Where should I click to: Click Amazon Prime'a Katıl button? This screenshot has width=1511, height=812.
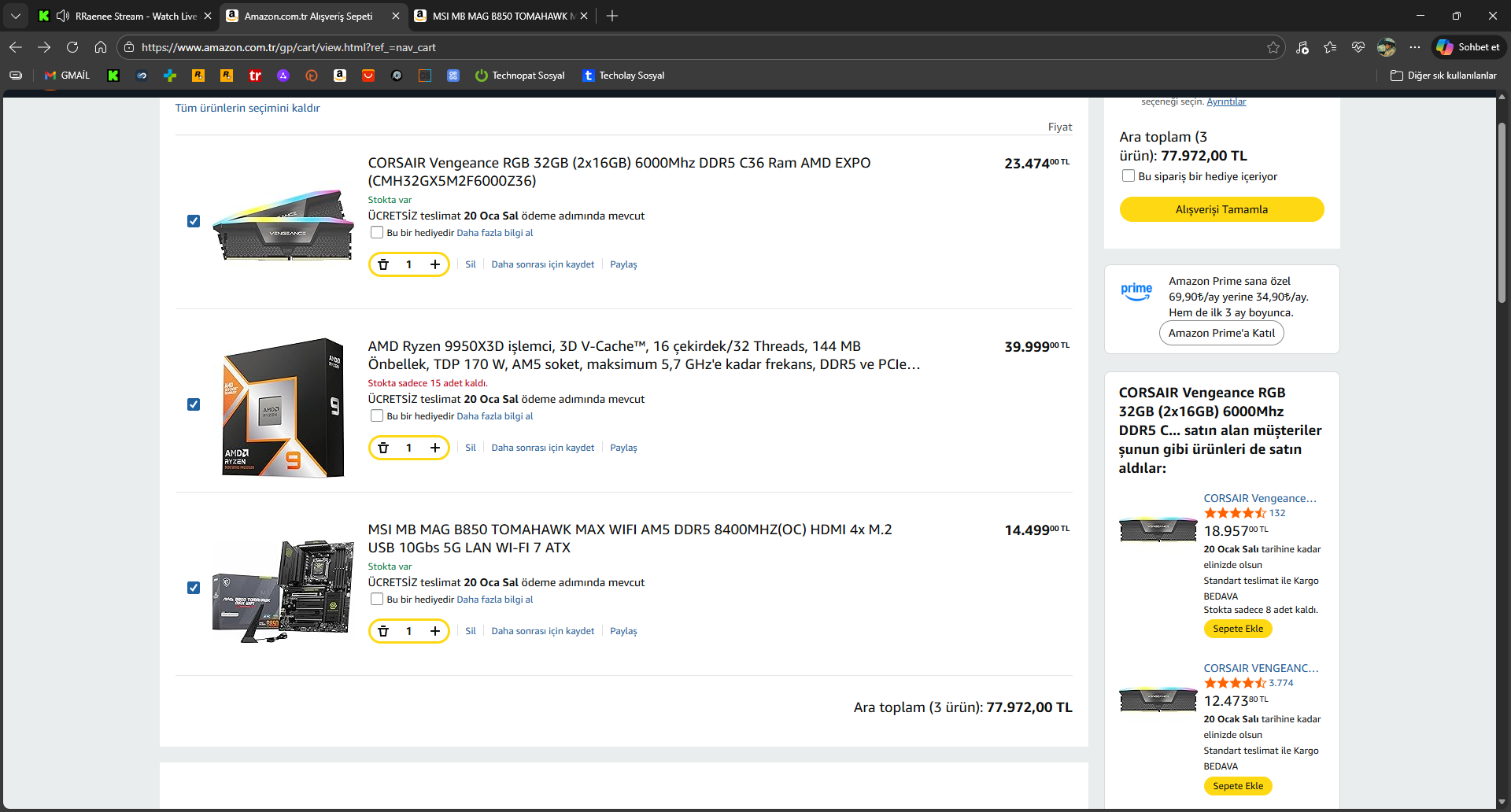click(x=1221, y=333)
